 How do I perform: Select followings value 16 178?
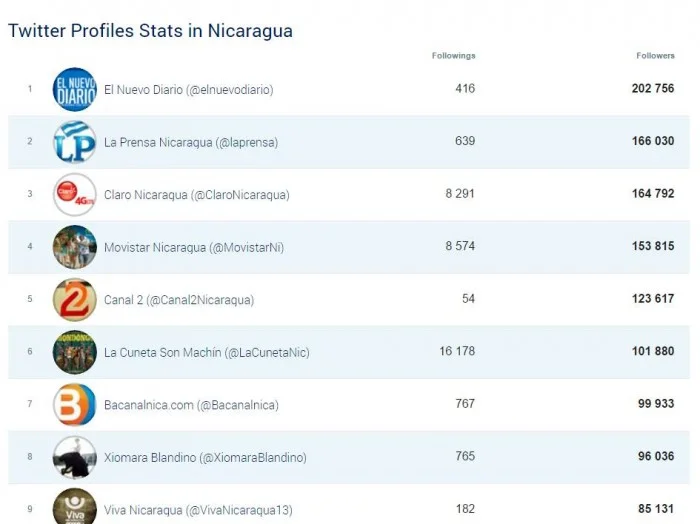tap(457, 351)
